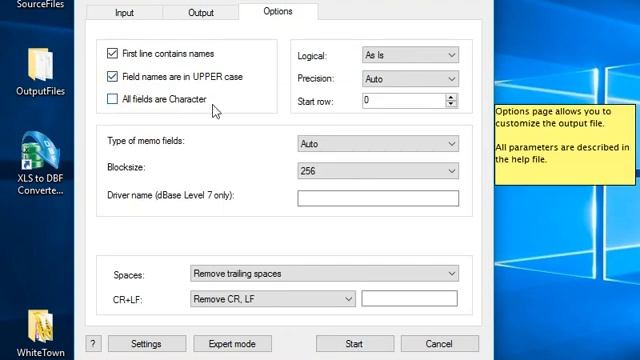Uncheck Field names are in UPPER case
This screenshot has width=640, height=360.
coord(112,76)
